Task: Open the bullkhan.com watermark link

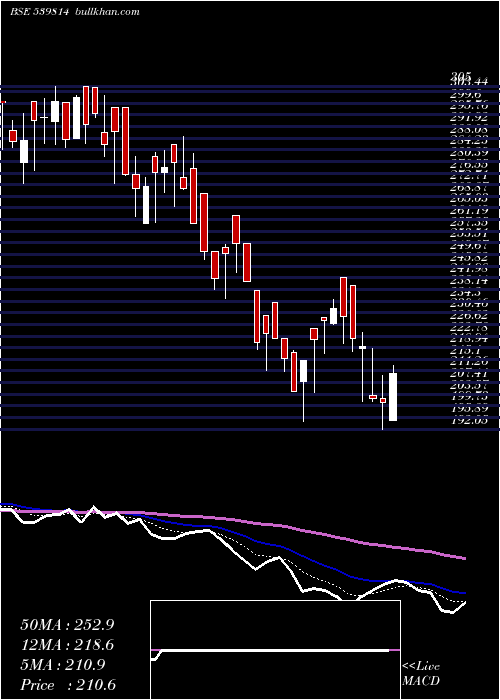Action: (x=107, y=12)
